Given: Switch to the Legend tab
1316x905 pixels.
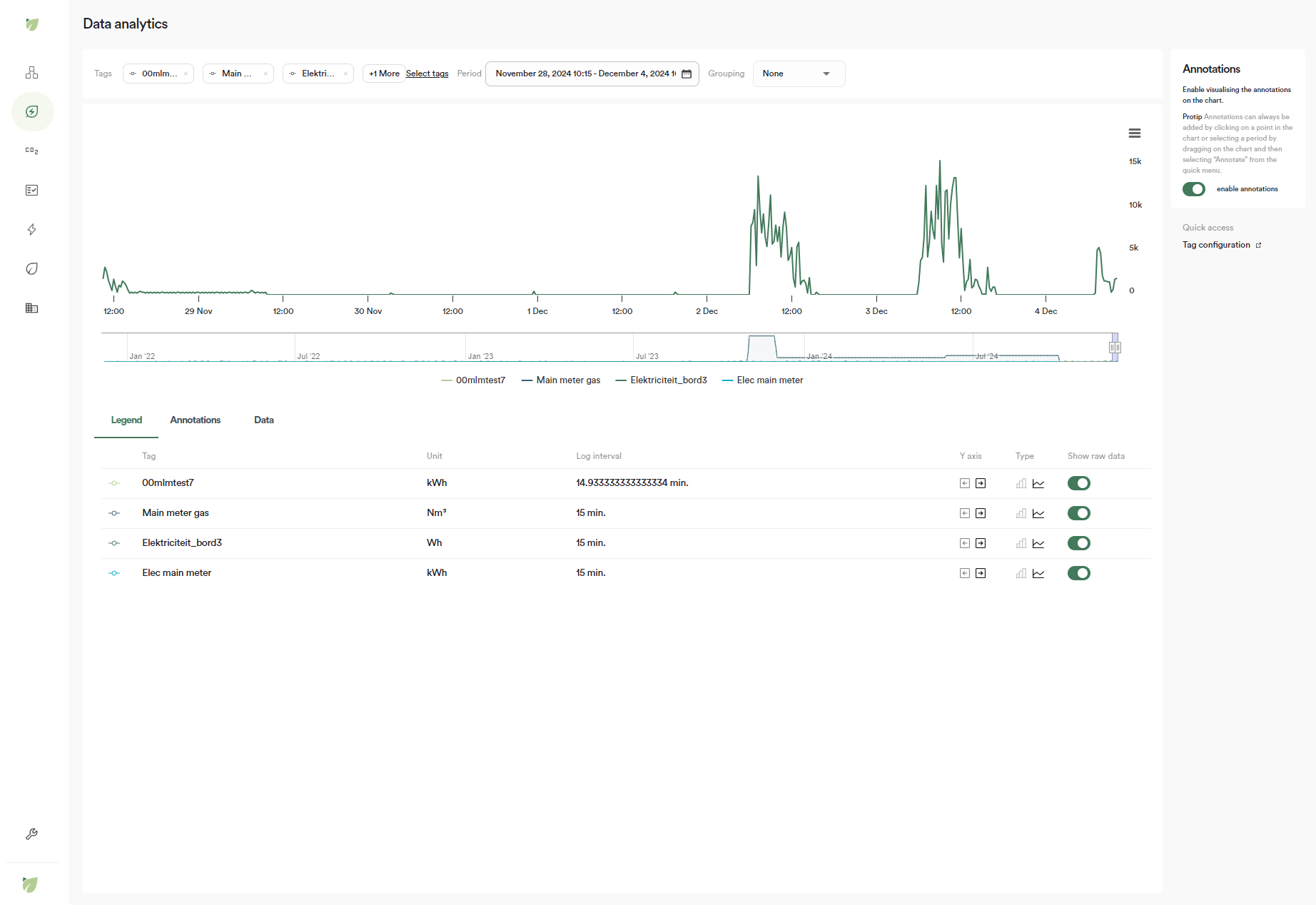Looking at the screenshot, I should tap(126, 420).
